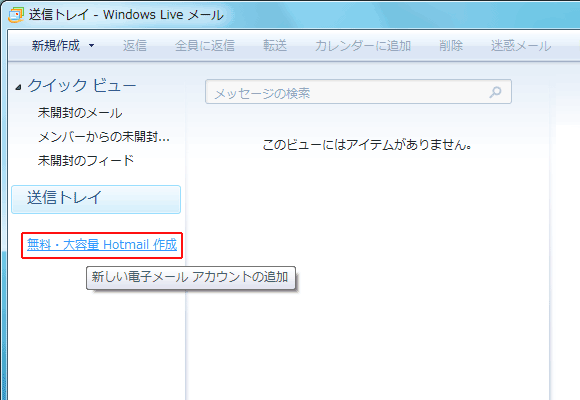Viewport: 580px width, 400px height.
Task: Click the 送信トレイ - Windows Live メール title text
Action: click(x=127, y=15)
